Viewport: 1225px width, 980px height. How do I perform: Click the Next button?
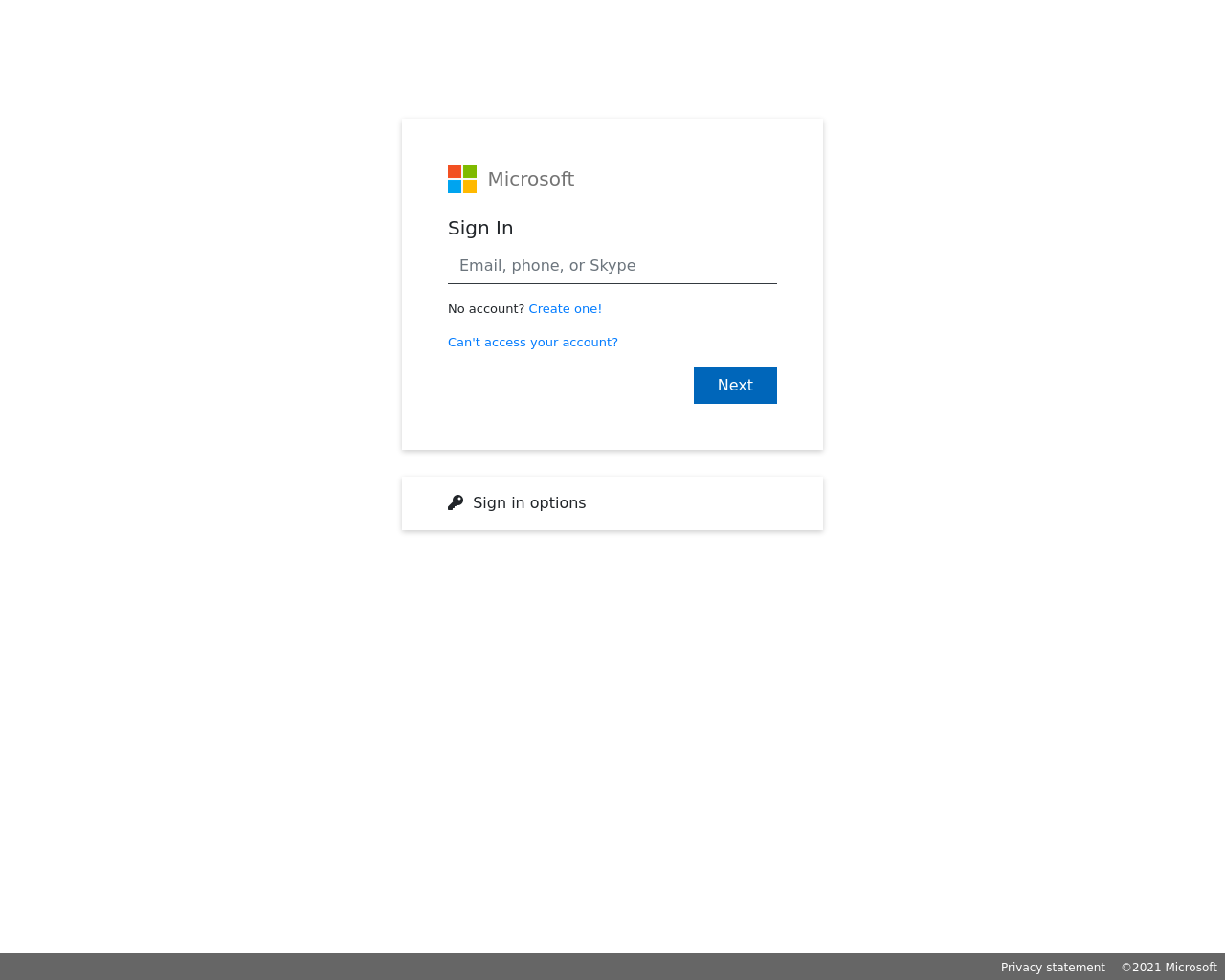735,386
